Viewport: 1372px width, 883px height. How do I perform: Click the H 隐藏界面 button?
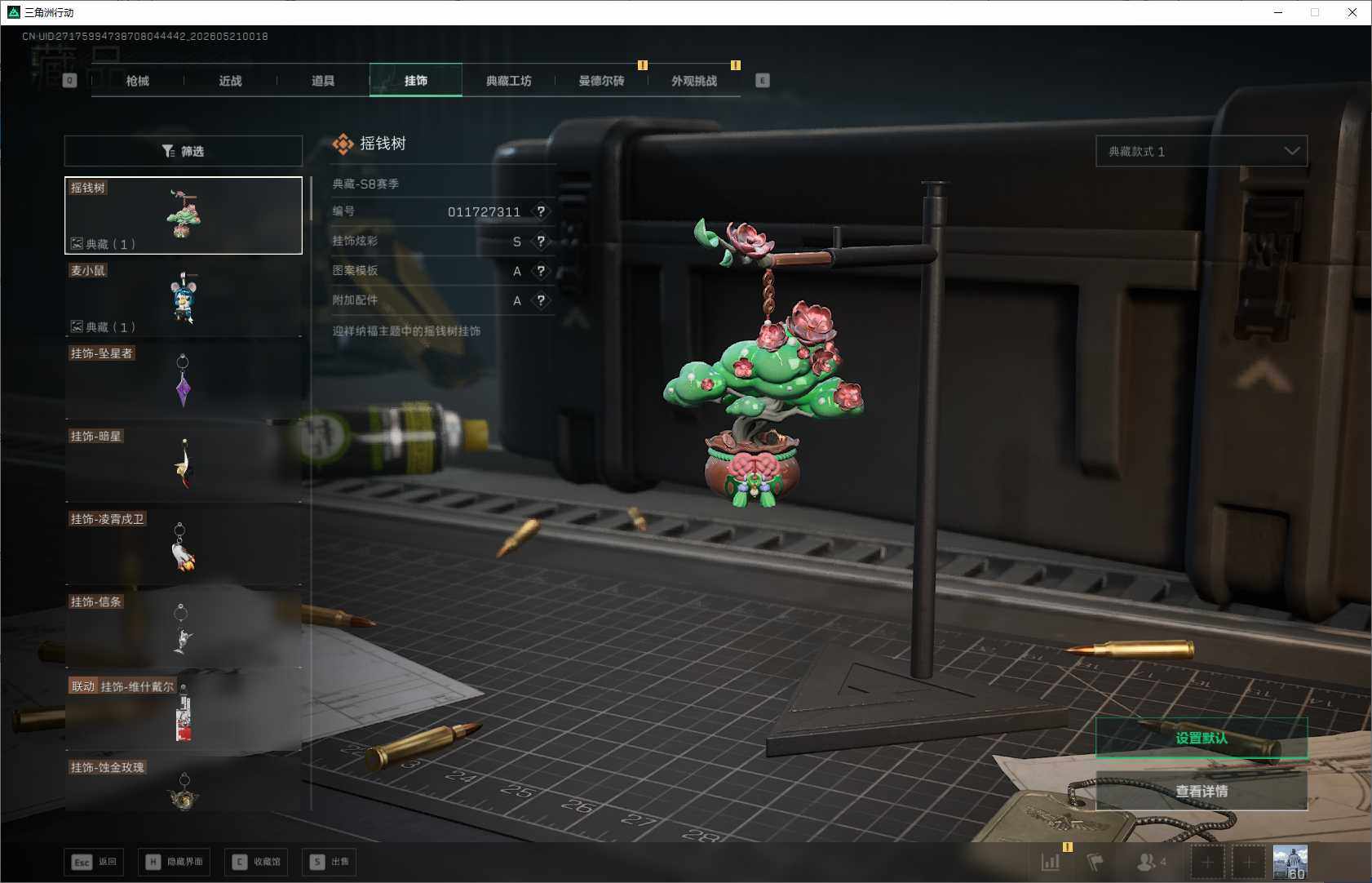(x=174, y=862)
